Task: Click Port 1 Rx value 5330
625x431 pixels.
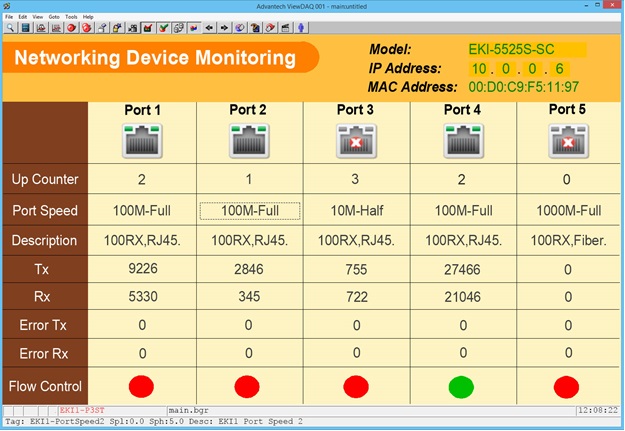Action: pyautogui.click(x=143, y=297)
